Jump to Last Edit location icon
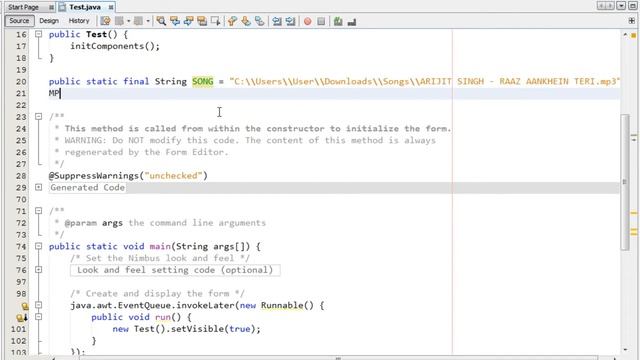640x360 pixels. [105, 21]
